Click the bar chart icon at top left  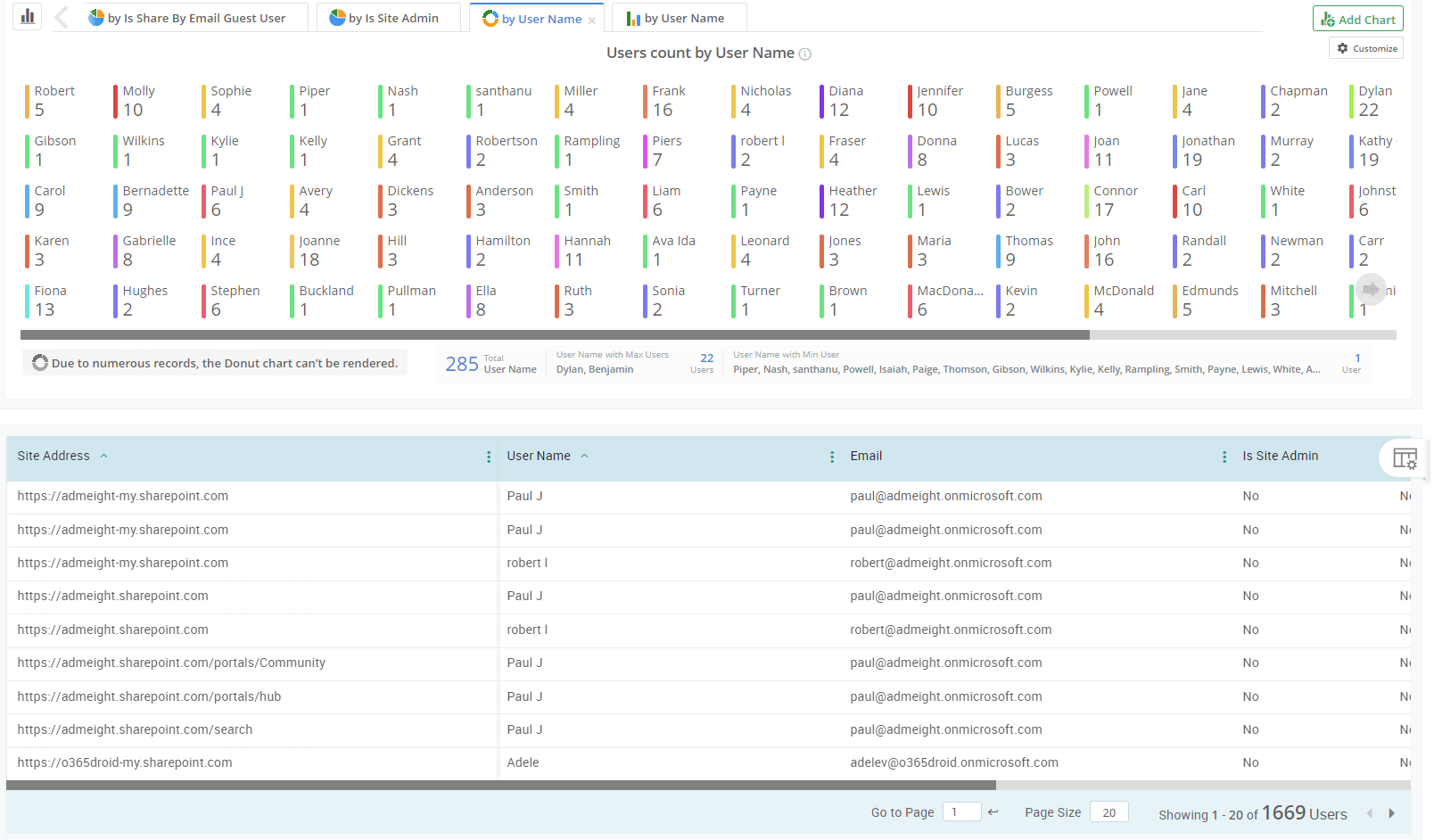(x=28, y=16)
